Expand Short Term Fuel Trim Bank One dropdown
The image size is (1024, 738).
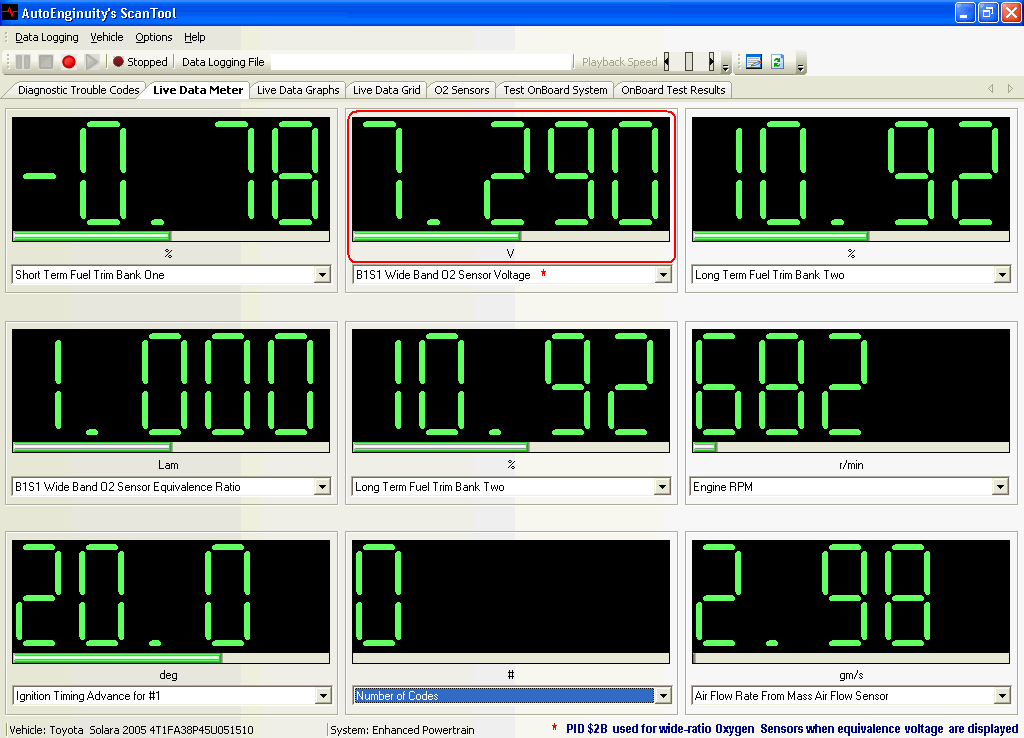322,275
